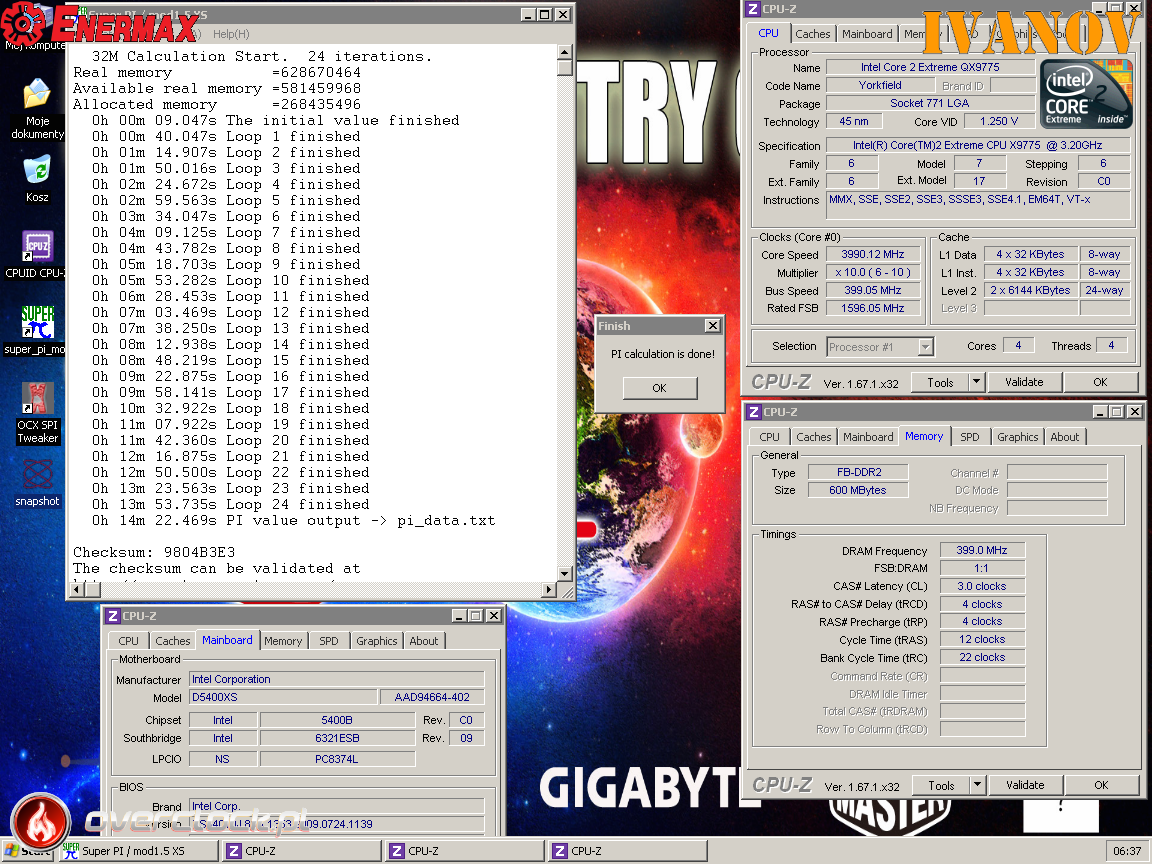This screenshot has width=1152, height=864.
Task: Click the Chipset value 5400B
Action: [x=337, y=720]
